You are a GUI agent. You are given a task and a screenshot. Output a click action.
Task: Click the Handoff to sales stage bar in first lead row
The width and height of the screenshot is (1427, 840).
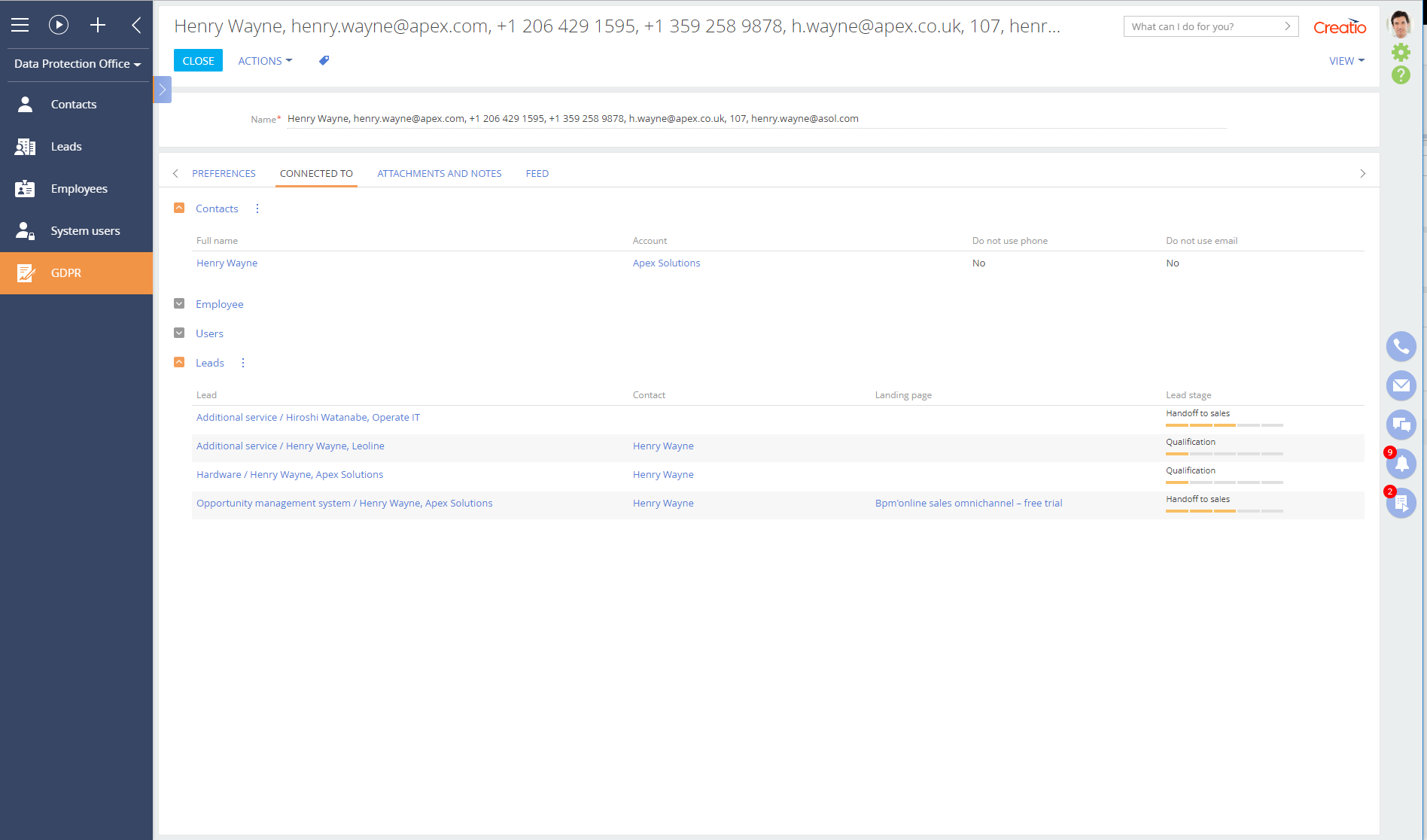(x=1224, y=425)
